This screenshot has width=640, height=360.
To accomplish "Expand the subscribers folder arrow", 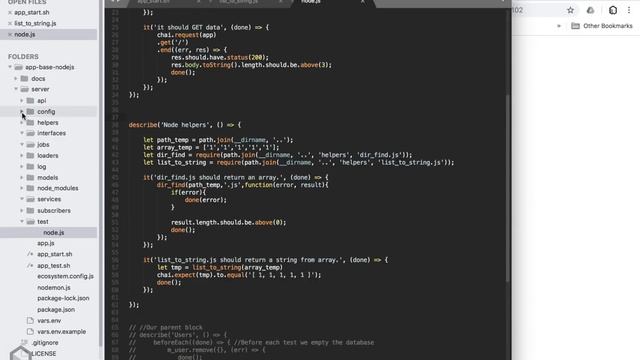I will pos(22,211).
